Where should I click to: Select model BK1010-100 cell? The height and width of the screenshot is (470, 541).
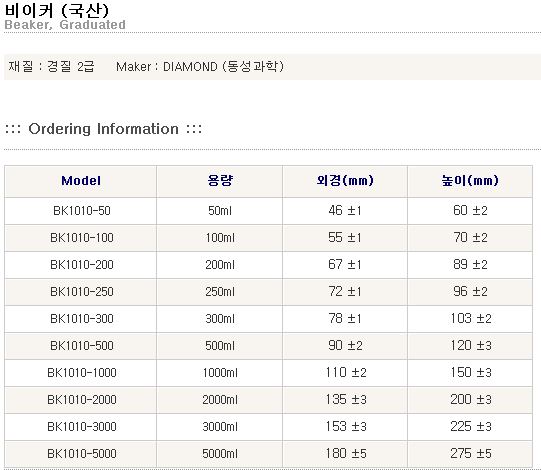coord(81,238)
